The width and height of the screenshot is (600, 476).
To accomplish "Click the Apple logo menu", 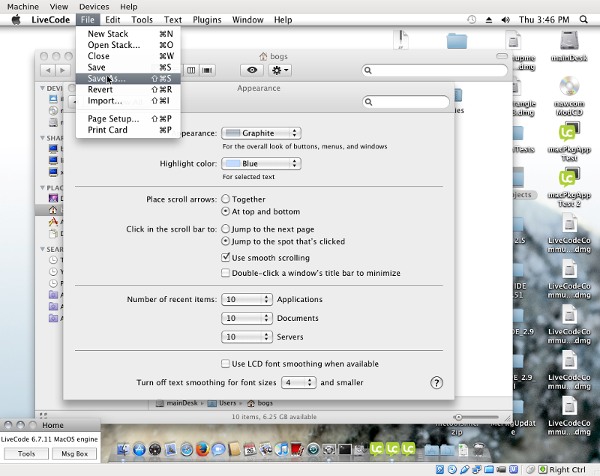I will tap(14, 19).
